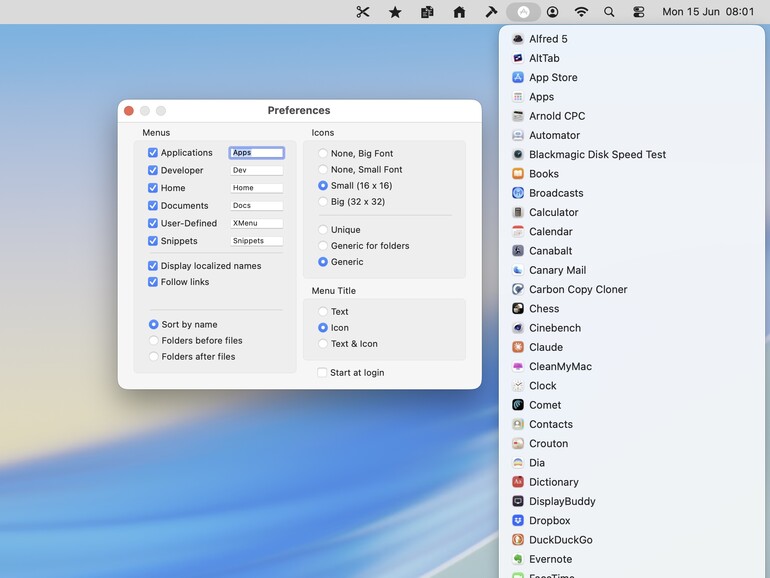
Task: Select Text menu title option
Action: tap(323, 311)
